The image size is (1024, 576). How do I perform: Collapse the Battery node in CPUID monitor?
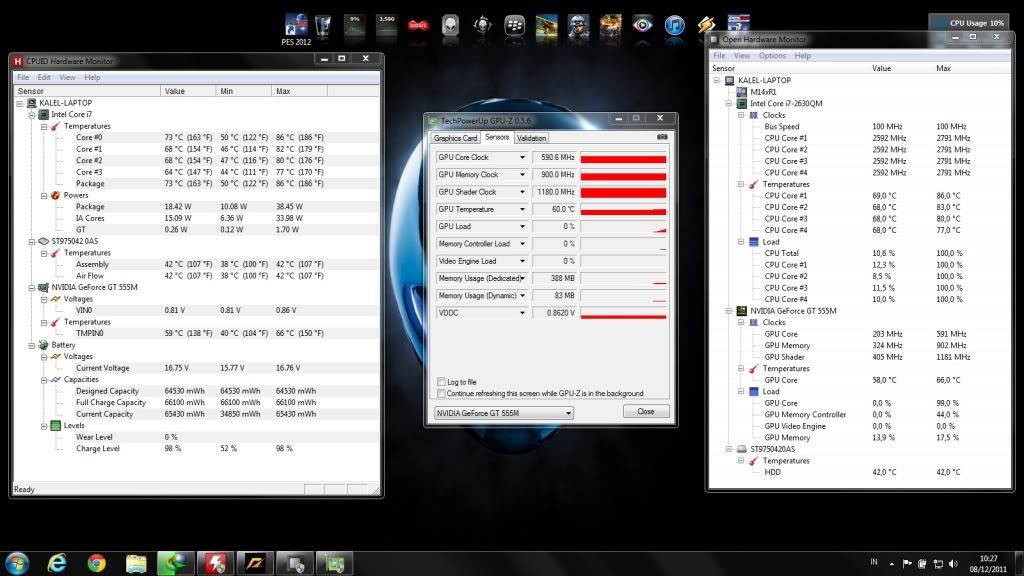(31, 345)
